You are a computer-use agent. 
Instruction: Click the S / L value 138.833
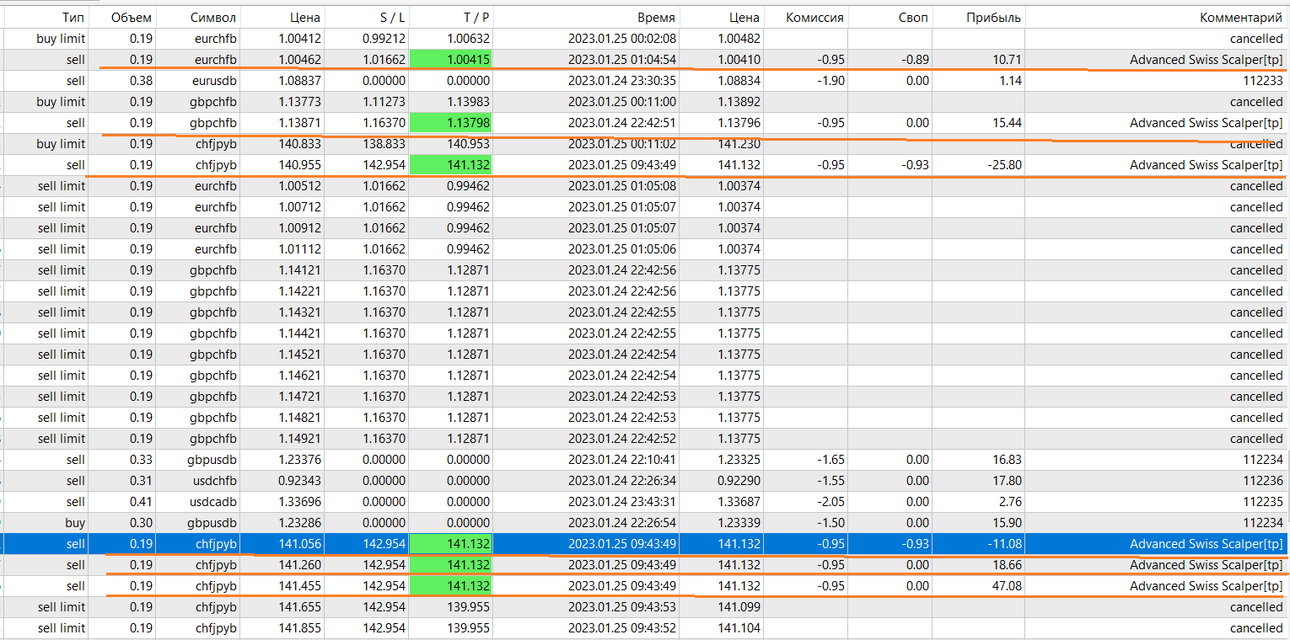(383, 144)
